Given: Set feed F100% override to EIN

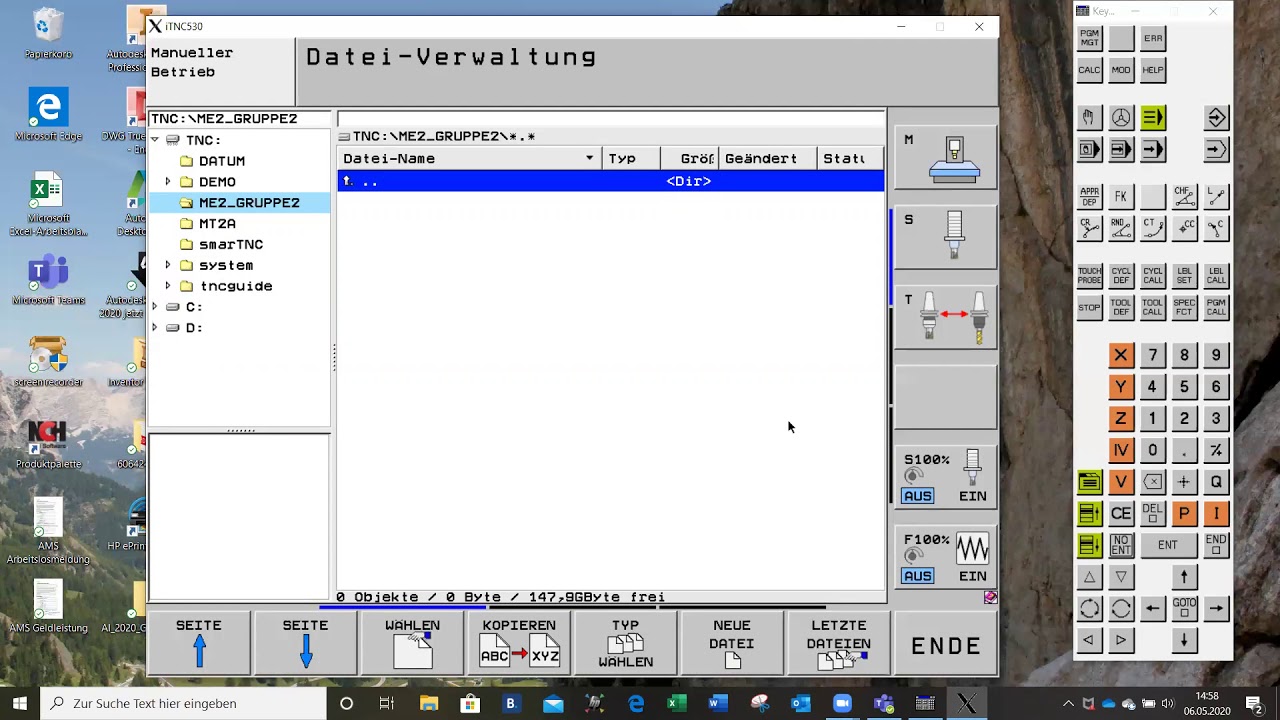Looking at the screenshot, I should (x=972, y=576).
